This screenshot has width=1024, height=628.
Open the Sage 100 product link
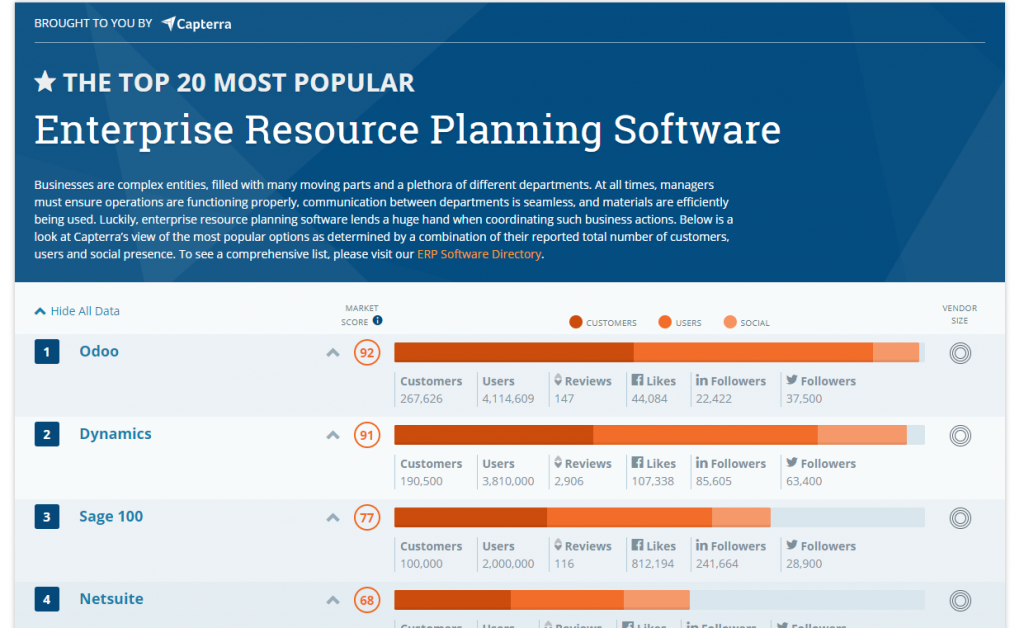111,516
